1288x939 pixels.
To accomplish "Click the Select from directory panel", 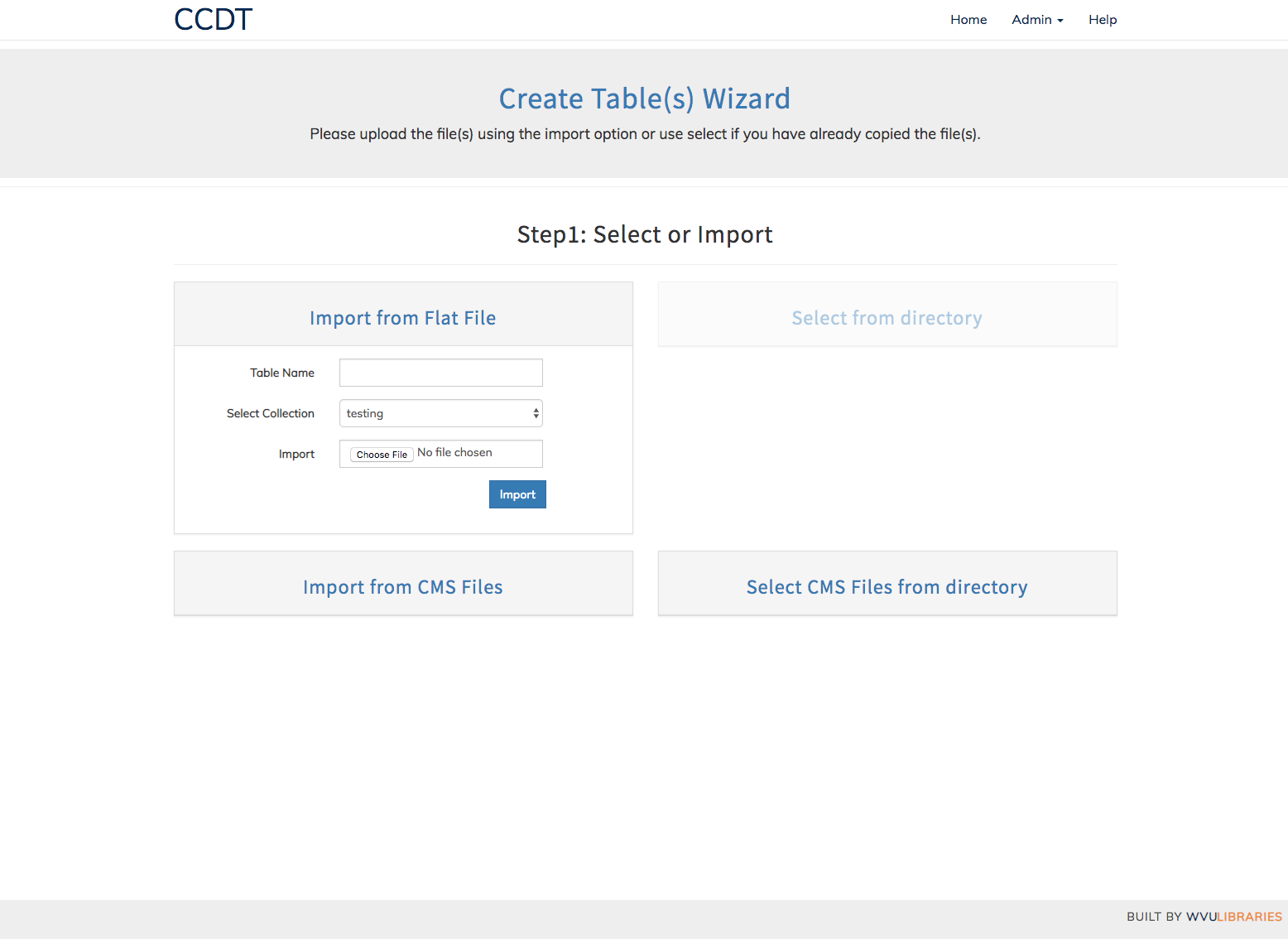I will (x=887, y=317).
